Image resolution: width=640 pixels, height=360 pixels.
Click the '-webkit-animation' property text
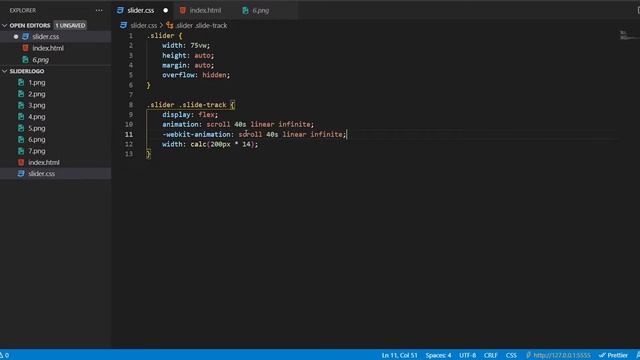click(x=196, y=134)
